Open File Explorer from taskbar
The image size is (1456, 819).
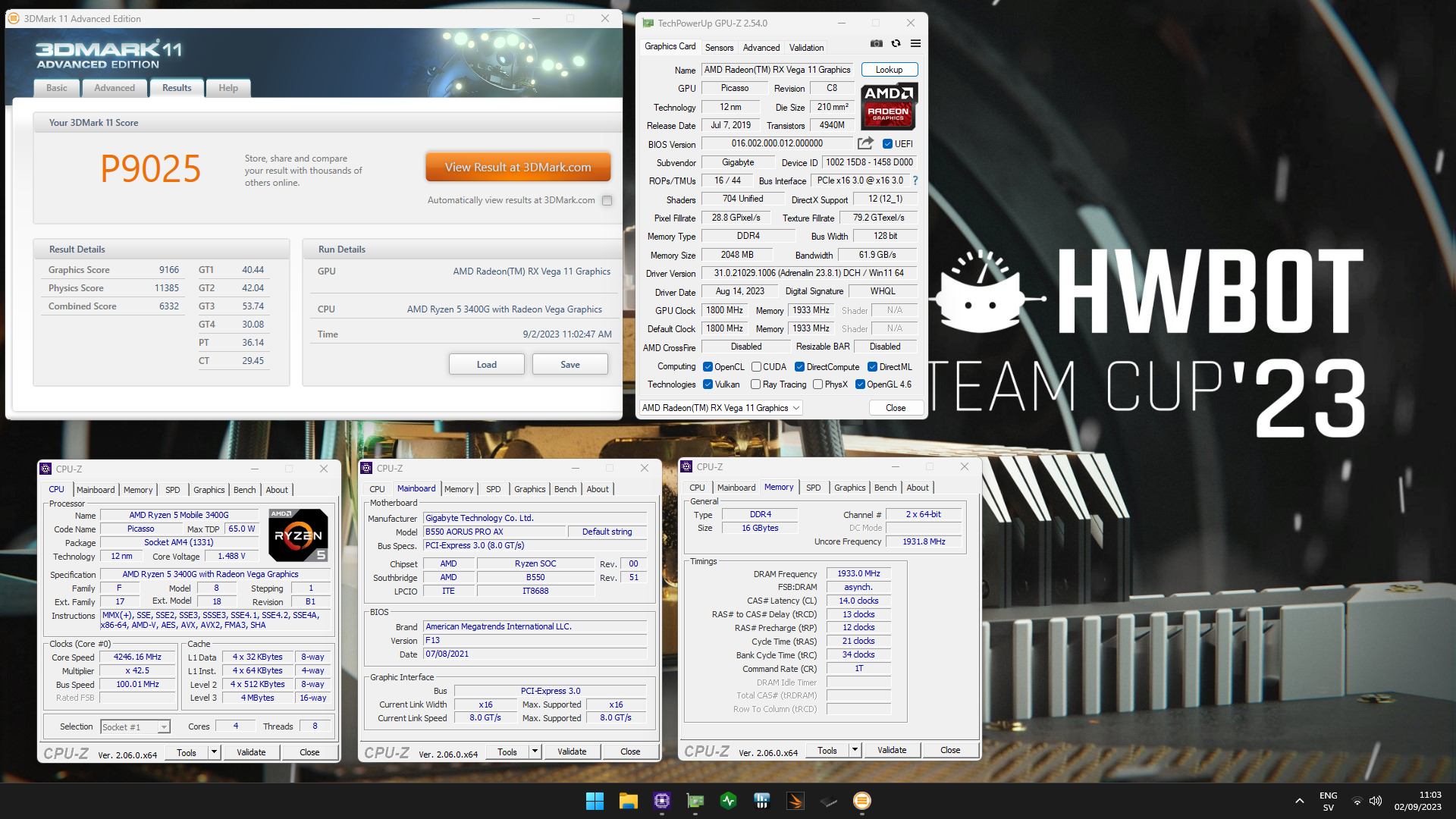[628, 801]
